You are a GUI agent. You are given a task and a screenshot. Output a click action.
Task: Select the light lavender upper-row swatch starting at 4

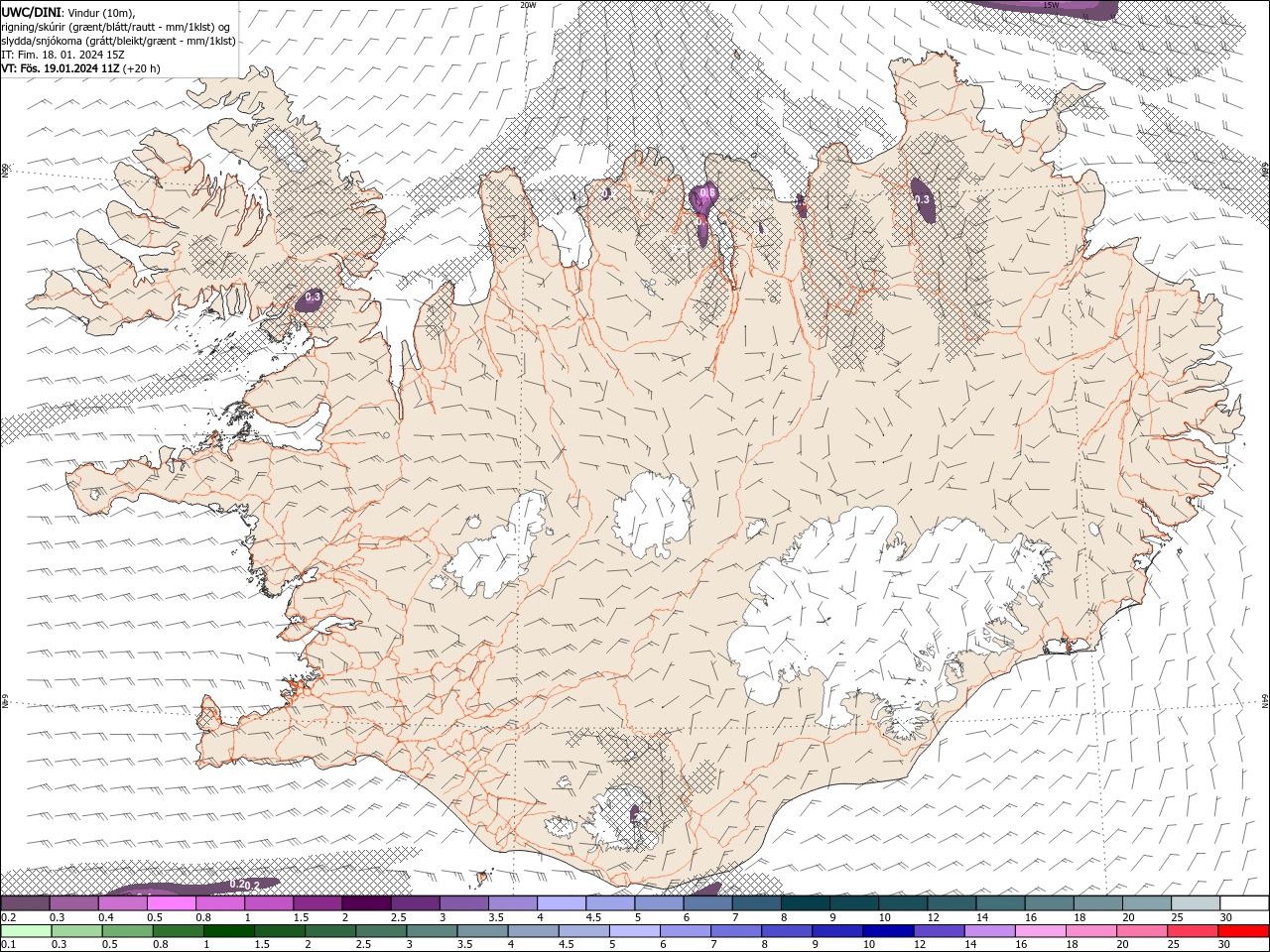pyautogui.click(x=562, y=903)
